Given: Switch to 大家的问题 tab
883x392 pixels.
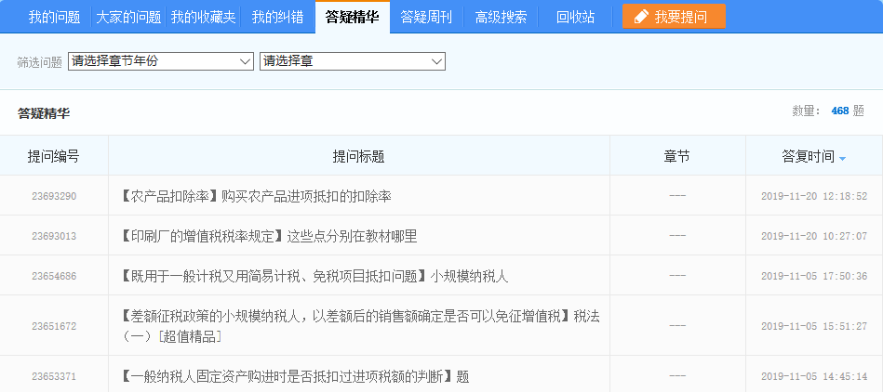Looking at the screenshot, I should click(x=128, y=17).
